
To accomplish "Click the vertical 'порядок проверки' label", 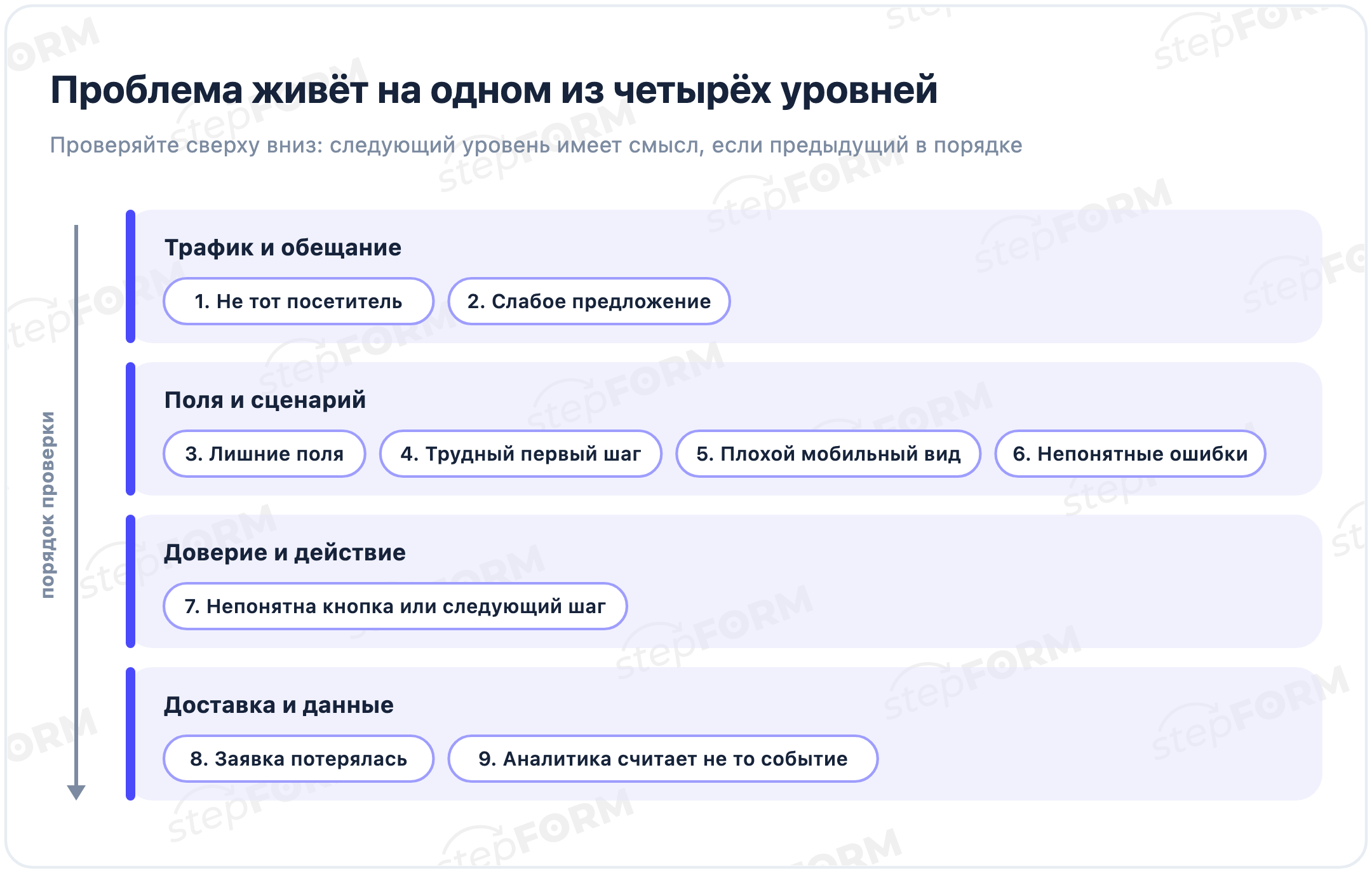I will [48, 504].
